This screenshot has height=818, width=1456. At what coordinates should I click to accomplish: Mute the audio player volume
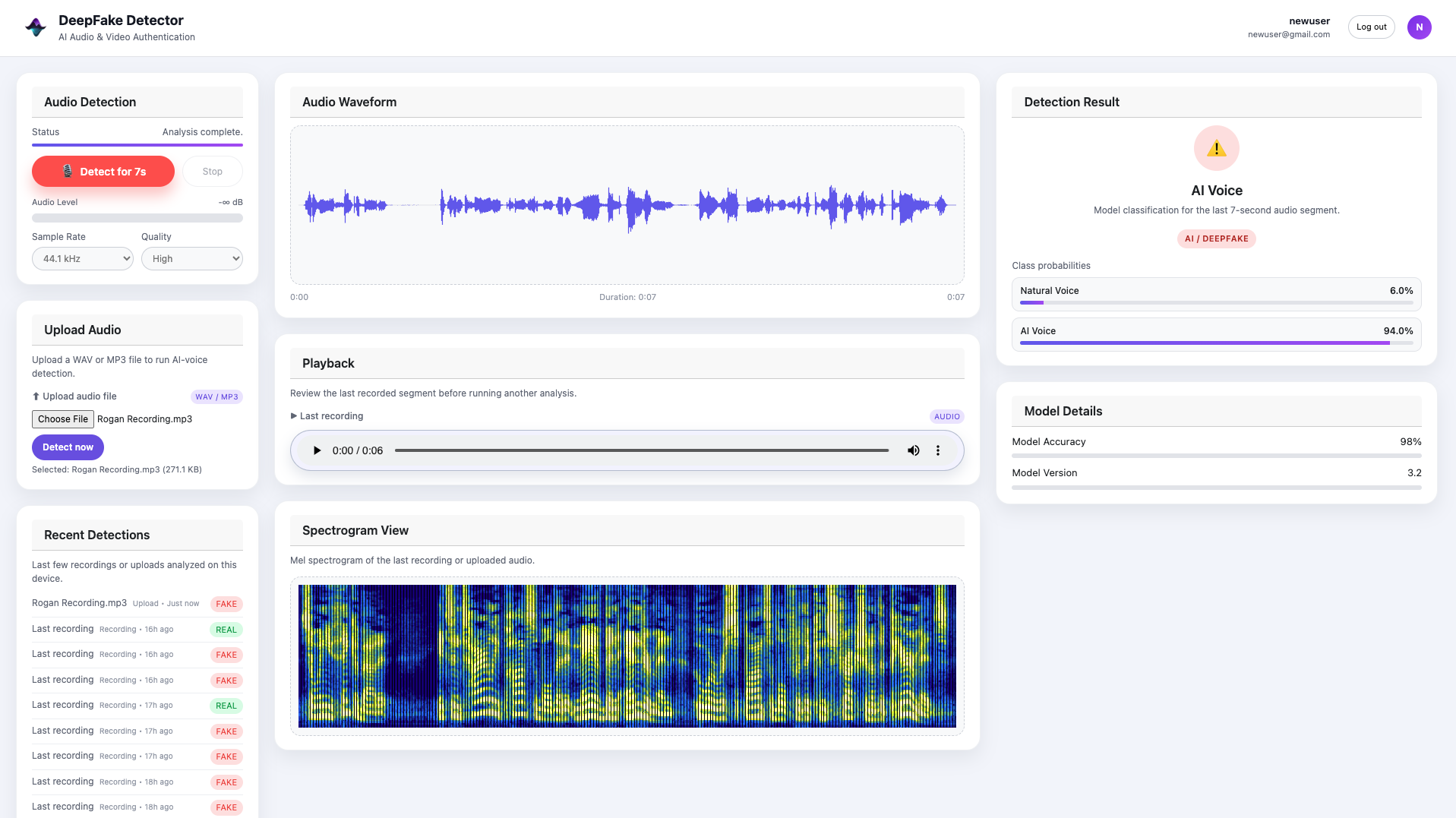point(913,450)
